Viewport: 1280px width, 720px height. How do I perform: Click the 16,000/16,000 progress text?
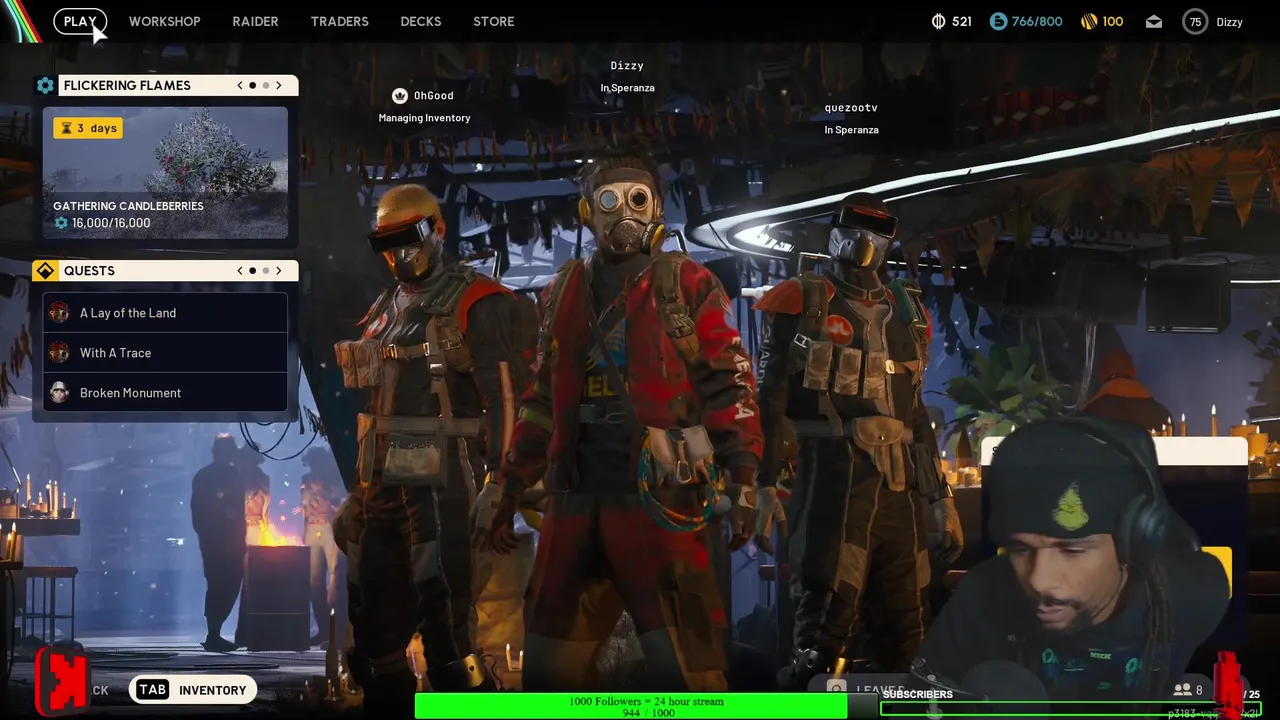[111, 223]
